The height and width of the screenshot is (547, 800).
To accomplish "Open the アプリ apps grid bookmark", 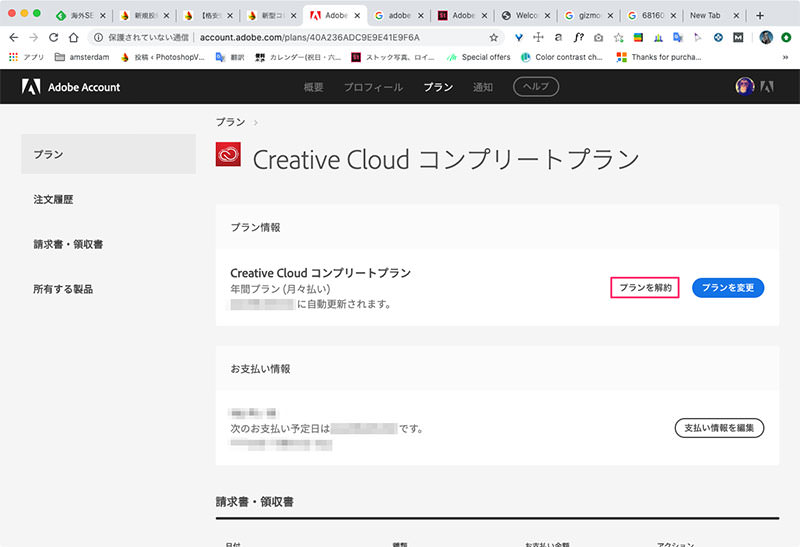I will (27, 57).
